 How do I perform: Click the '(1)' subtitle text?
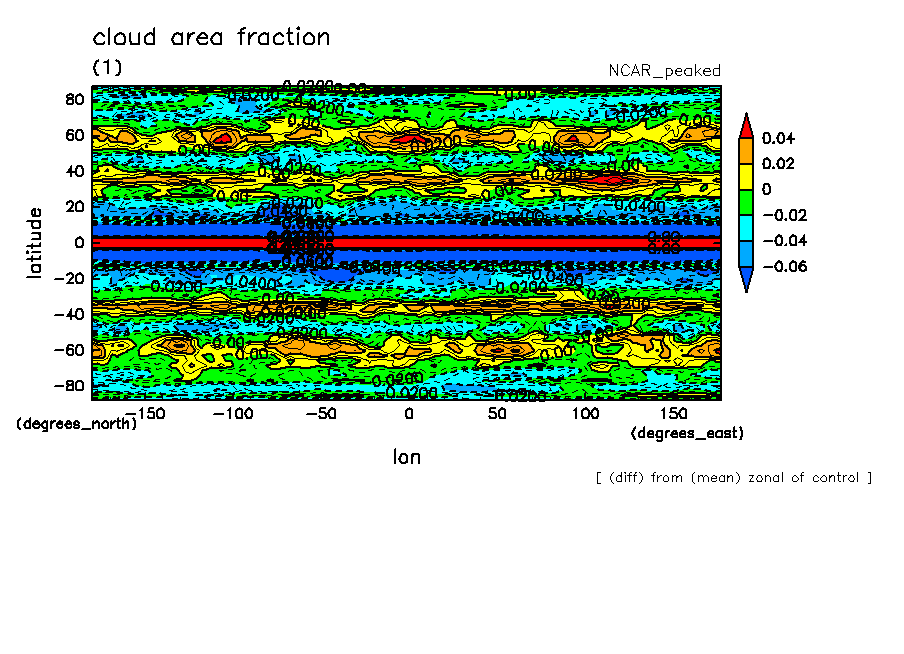(107, 67)
